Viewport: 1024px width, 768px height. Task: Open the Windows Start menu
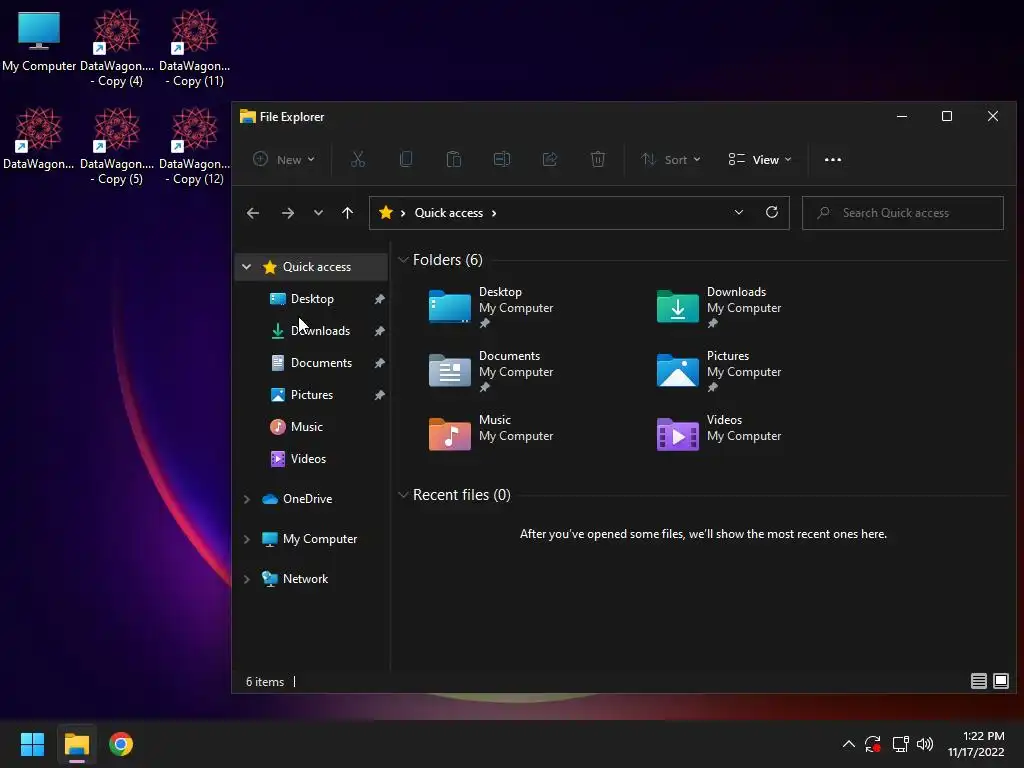click(32, 744)
